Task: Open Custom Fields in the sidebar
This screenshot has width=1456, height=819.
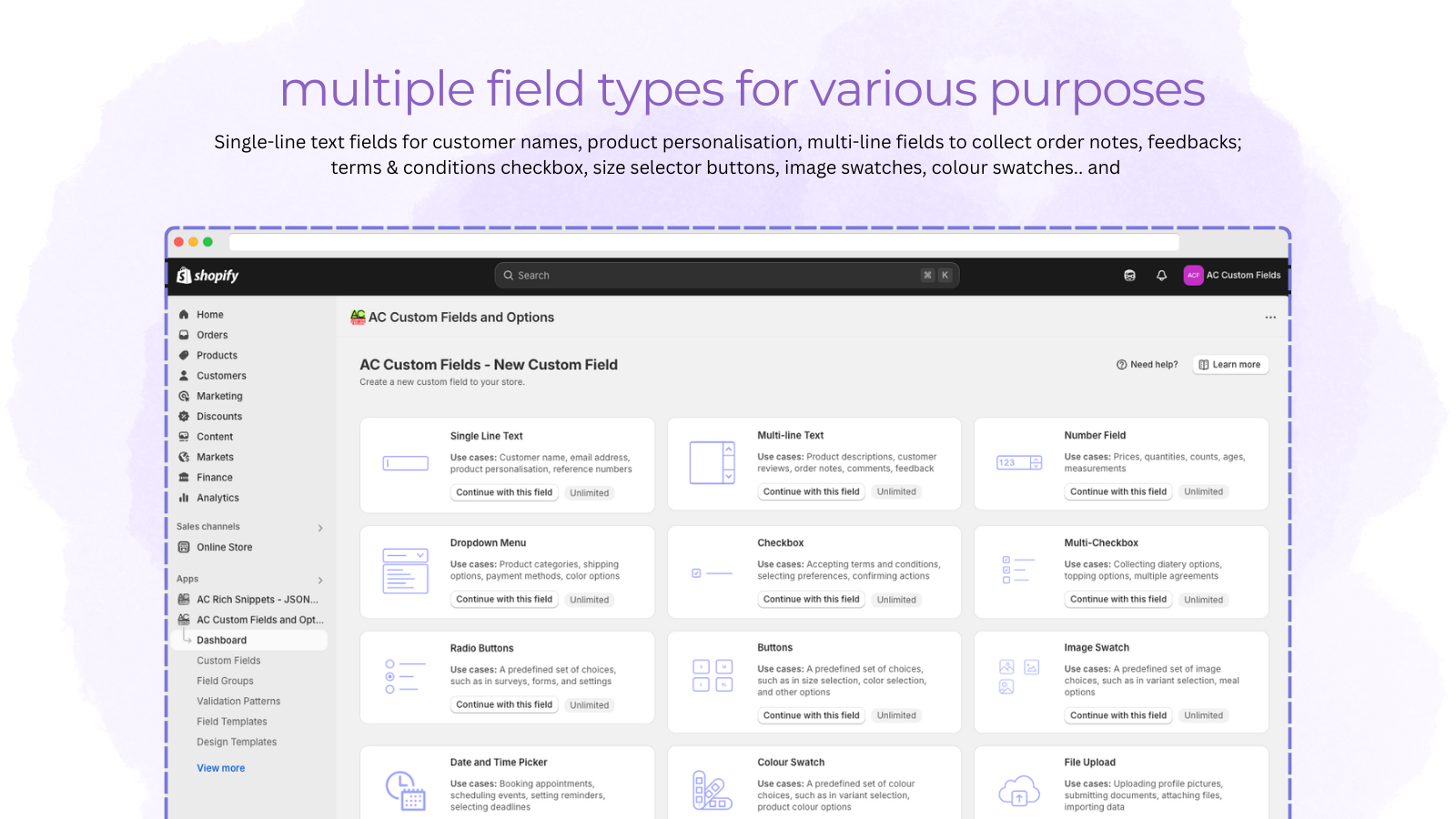Action: [x=228, y=661]
